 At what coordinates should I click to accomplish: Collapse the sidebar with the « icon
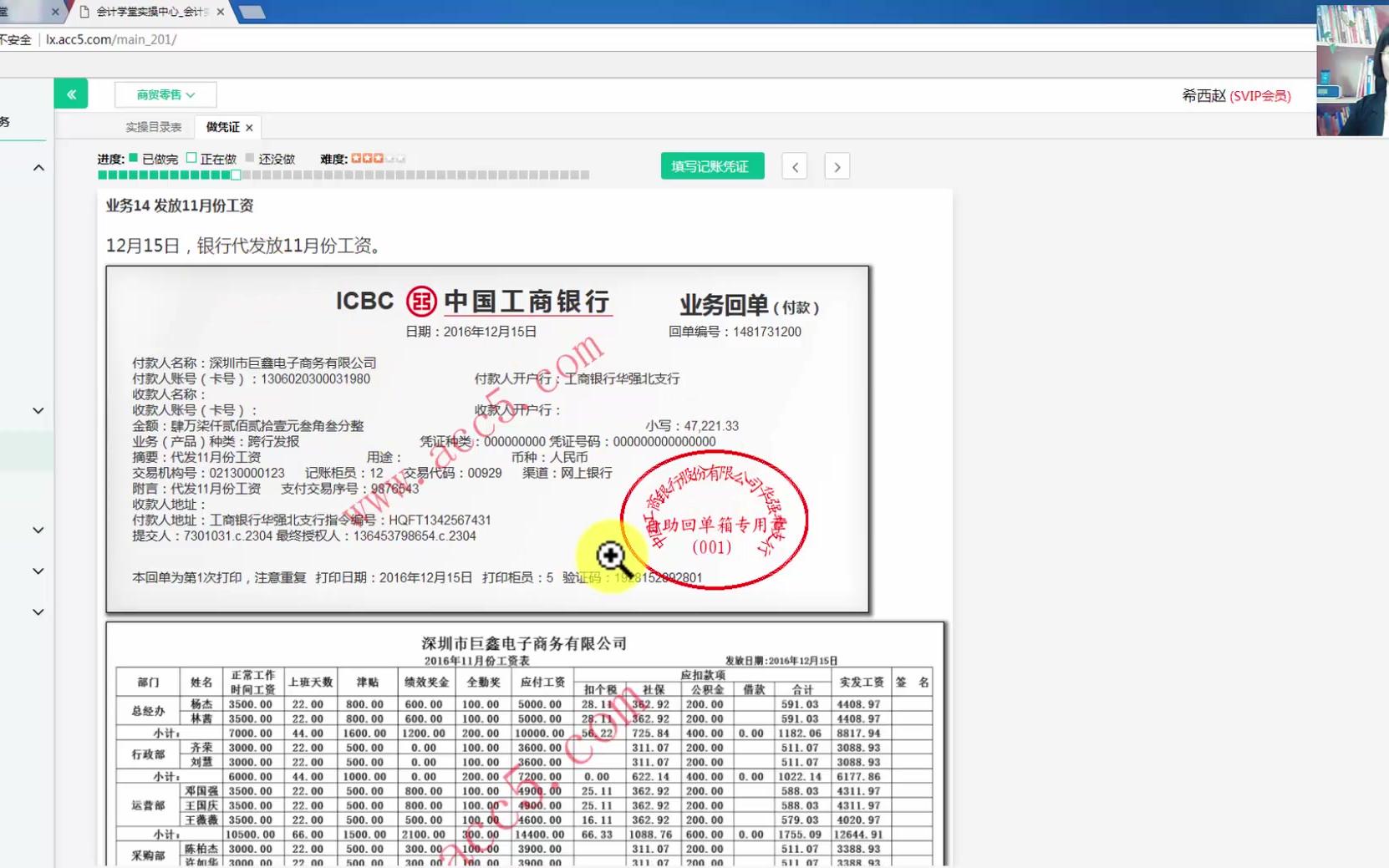[71, 94]
